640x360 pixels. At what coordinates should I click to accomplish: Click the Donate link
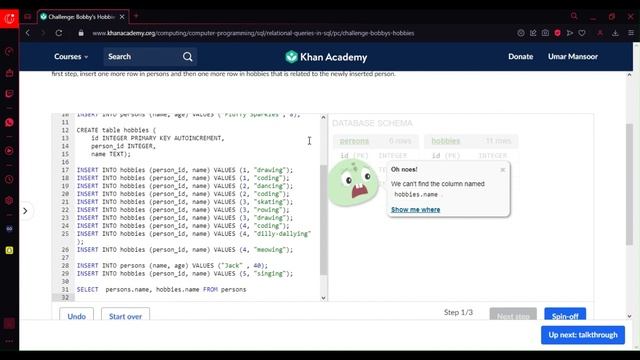click(520, 57)
